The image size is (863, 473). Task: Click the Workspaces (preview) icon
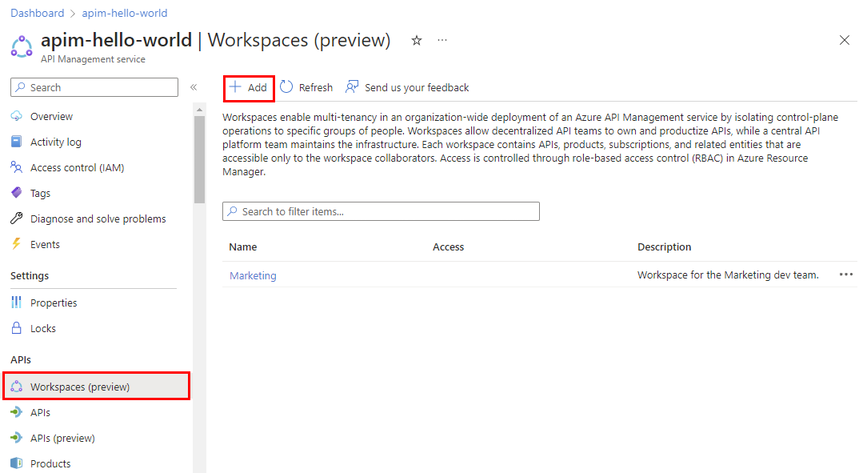coord(17,387)
